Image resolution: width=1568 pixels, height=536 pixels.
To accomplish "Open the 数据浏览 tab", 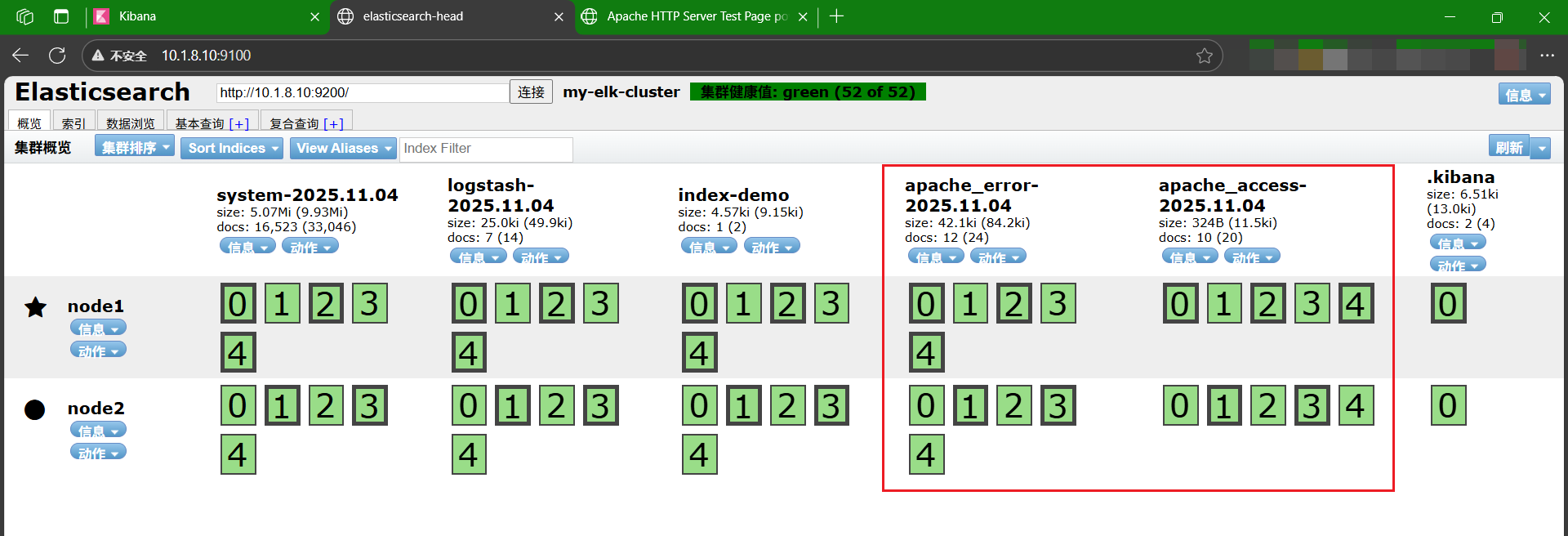I will pyautogui.click(x=131, y=121).
